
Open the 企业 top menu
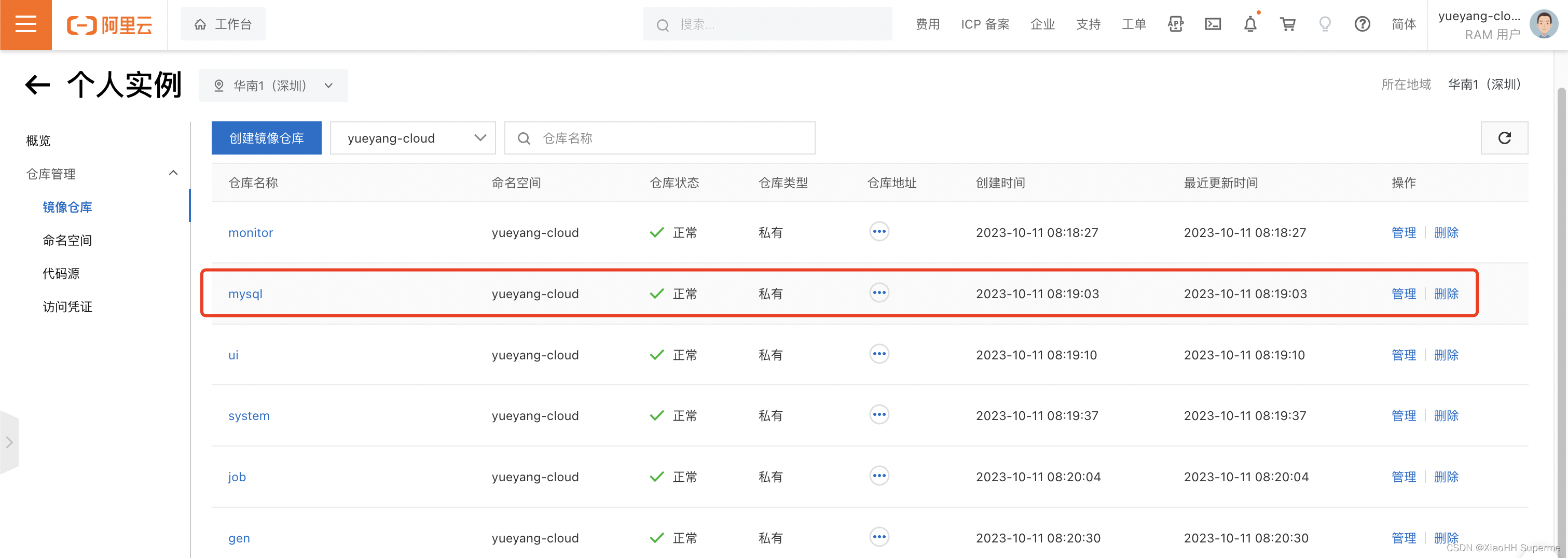pyautogui.click(x=1042, y=24)
